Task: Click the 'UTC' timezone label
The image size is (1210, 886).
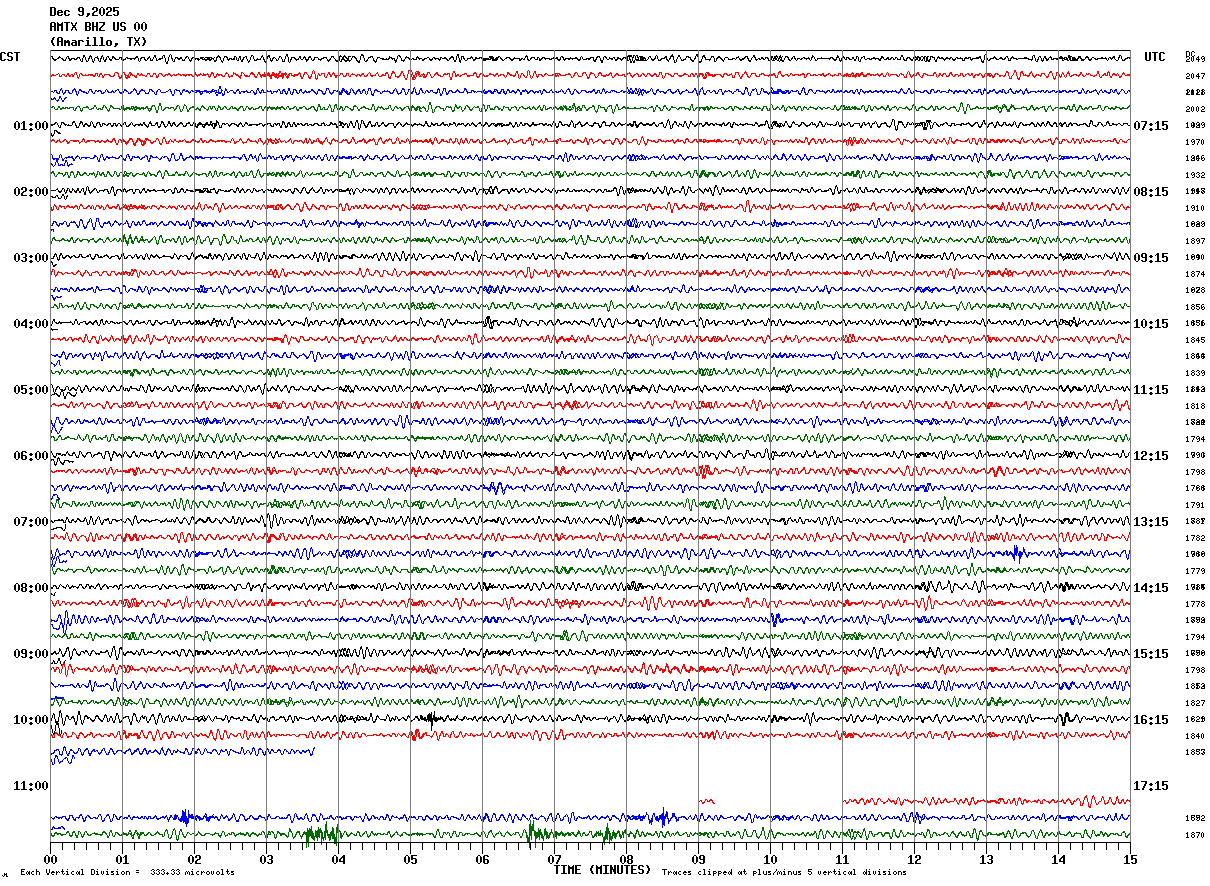Action: tap(1155, 57)
